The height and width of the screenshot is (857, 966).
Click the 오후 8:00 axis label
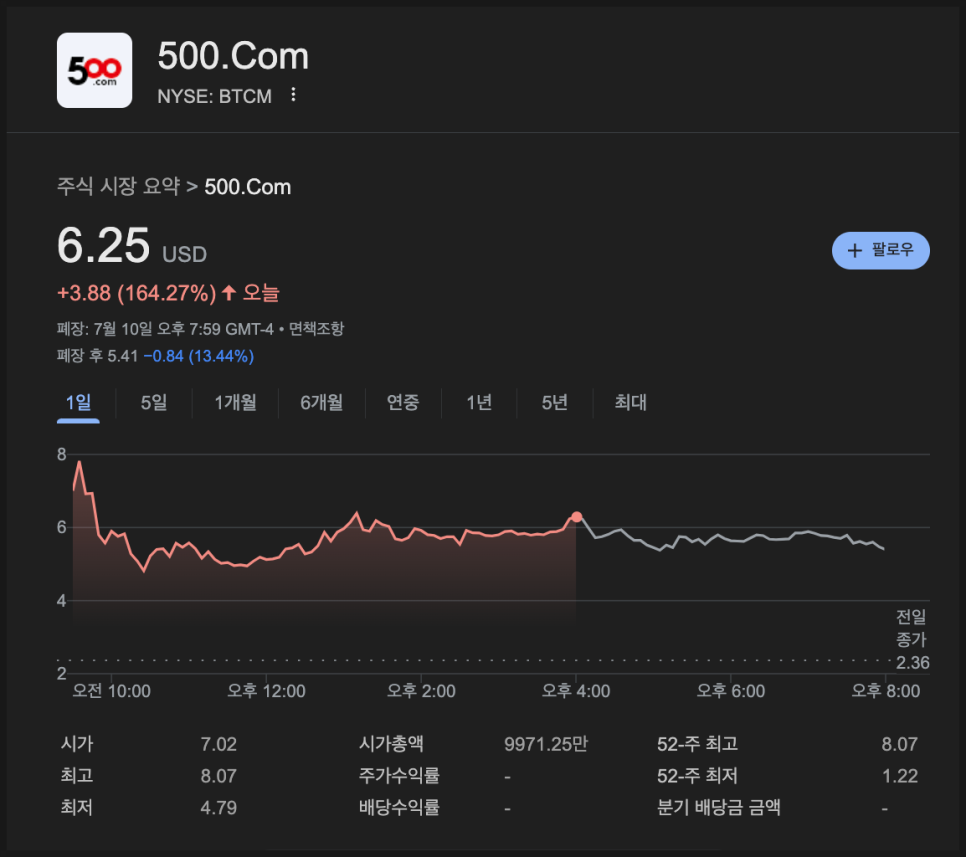[886, 691]
